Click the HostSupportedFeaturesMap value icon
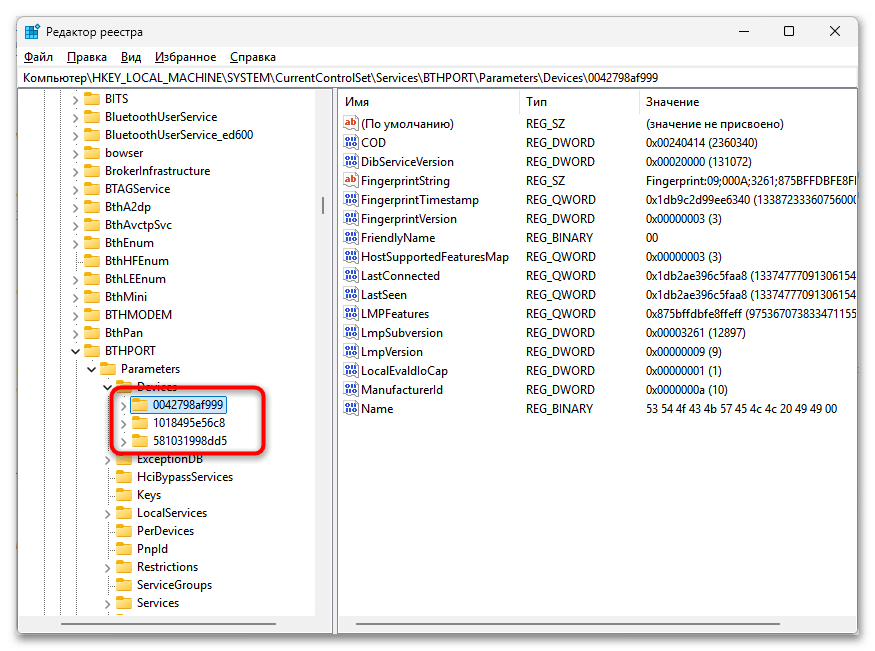Viewport: 875px width, 651px height. click(350, 256)
